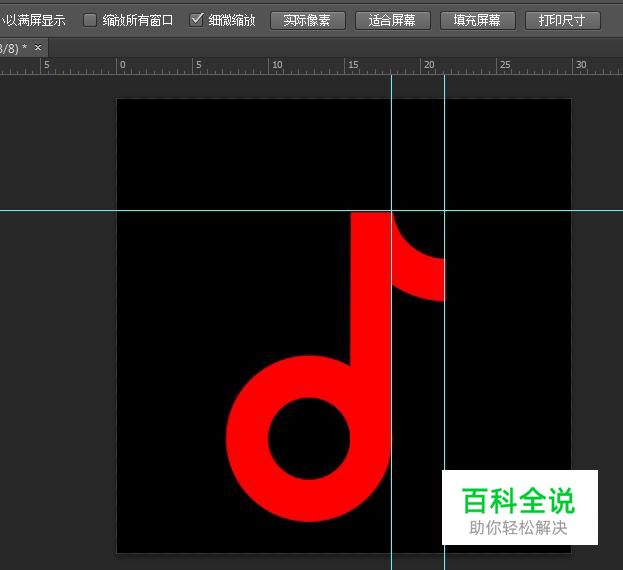Click the 打印尺寸 button

[563, 20]
